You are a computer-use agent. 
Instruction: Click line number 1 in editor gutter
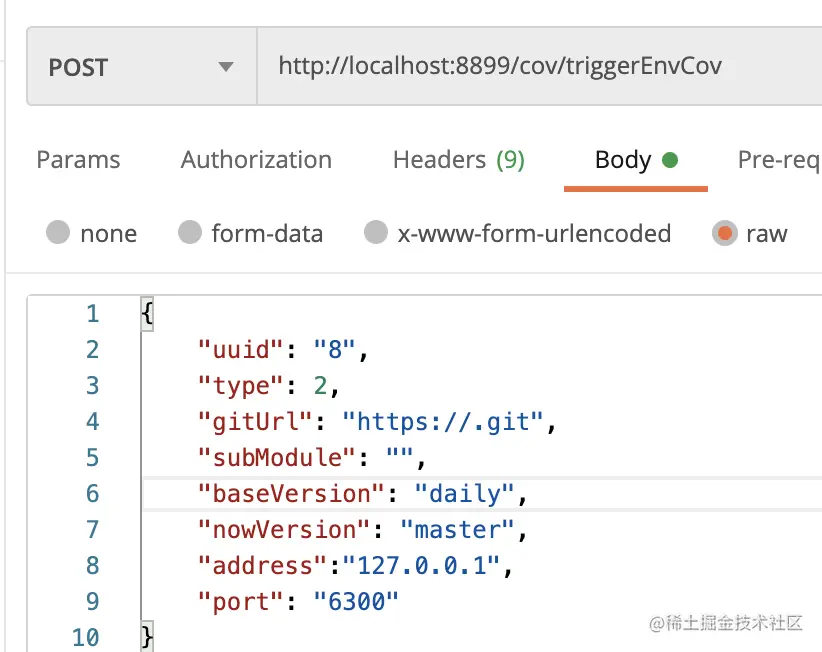pos(92,314)
